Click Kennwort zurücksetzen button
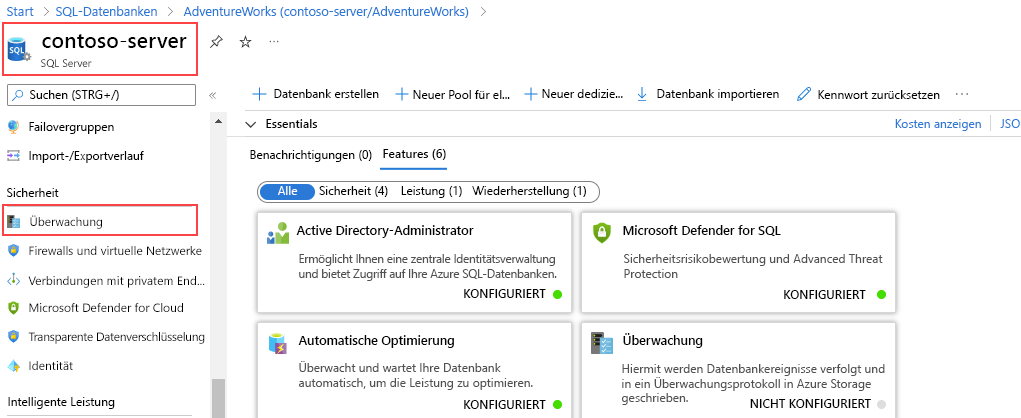 coord(869,94)
